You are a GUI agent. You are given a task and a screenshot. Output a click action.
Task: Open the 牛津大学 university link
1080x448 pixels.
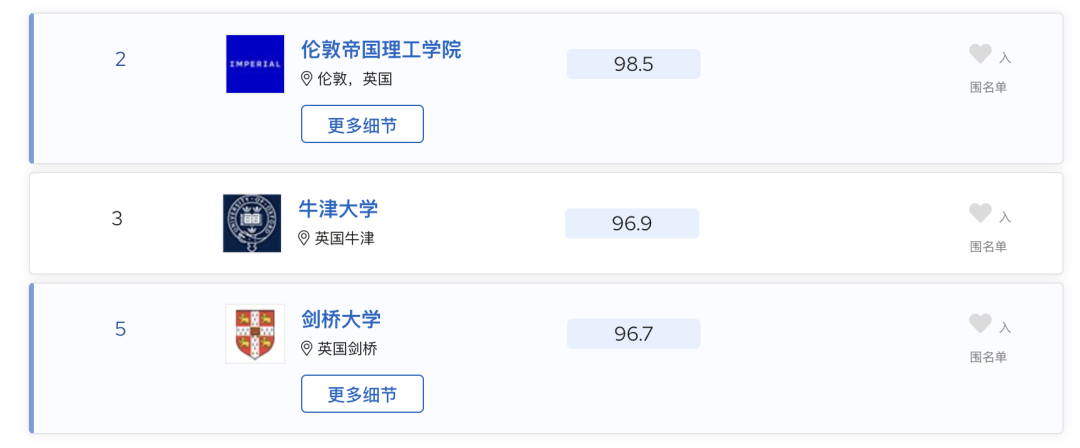pos(338,209)
